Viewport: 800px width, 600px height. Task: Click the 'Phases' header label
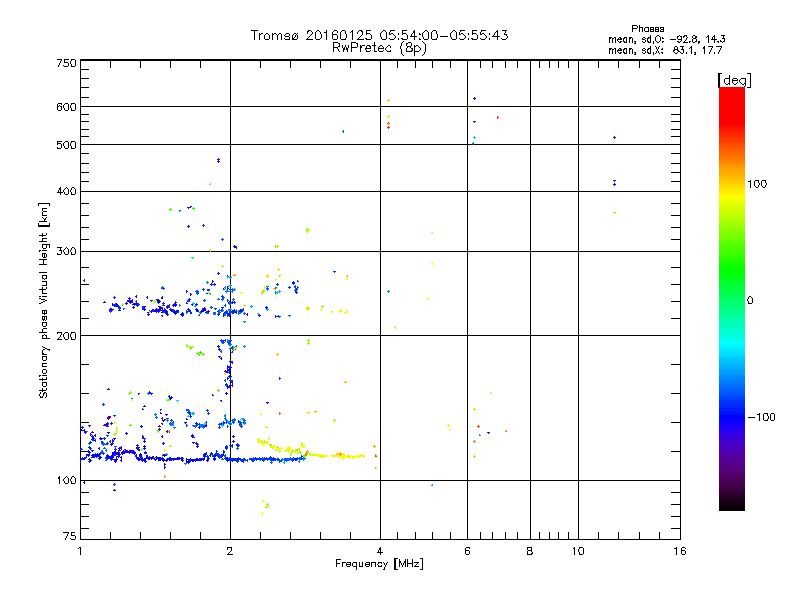[647, 29]
